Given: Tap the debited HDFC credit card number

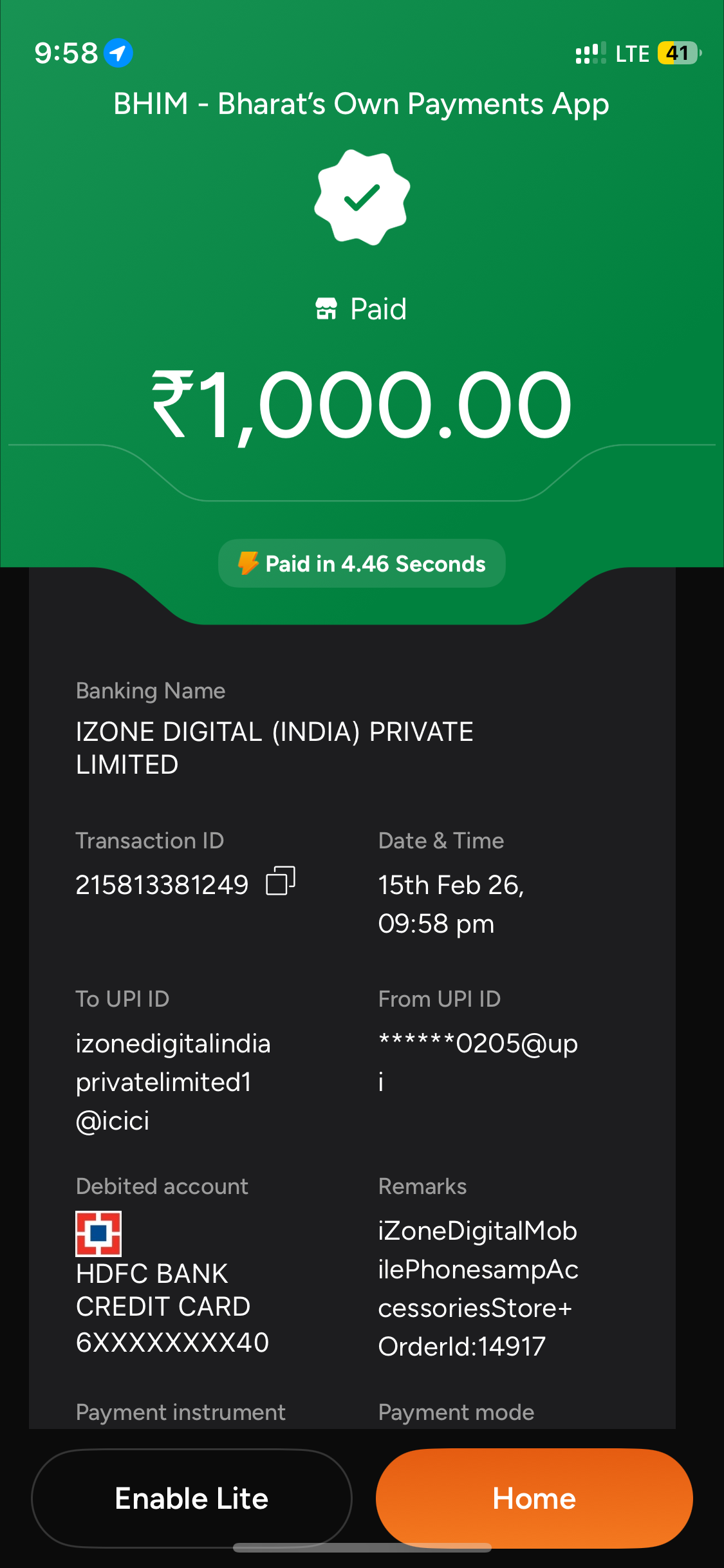Looking at the screenshot, I should click(172, 1343).
